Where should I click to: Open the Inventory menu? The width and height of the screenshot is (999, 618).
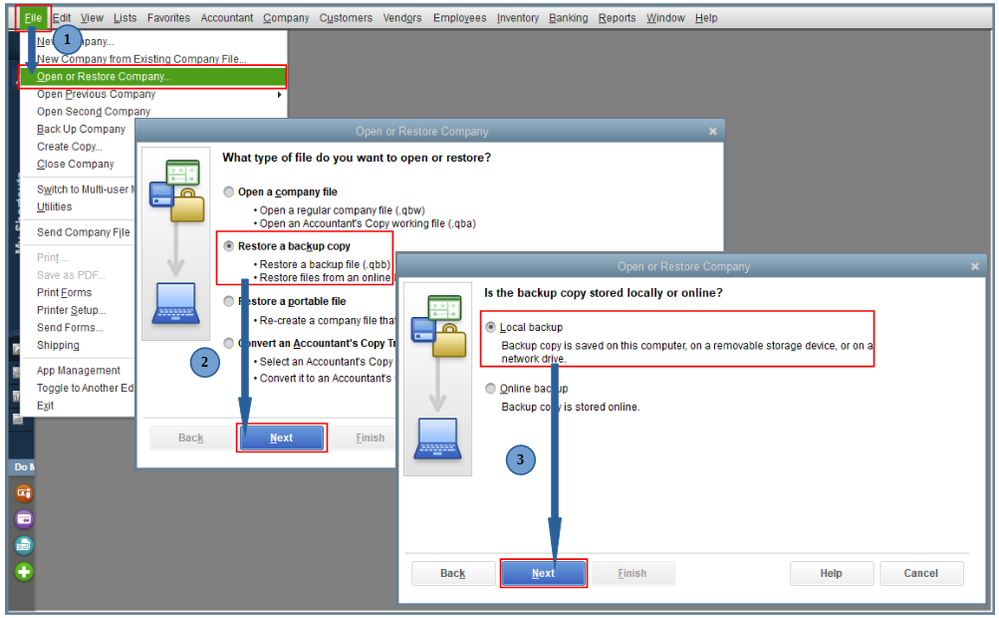point(517,18)
